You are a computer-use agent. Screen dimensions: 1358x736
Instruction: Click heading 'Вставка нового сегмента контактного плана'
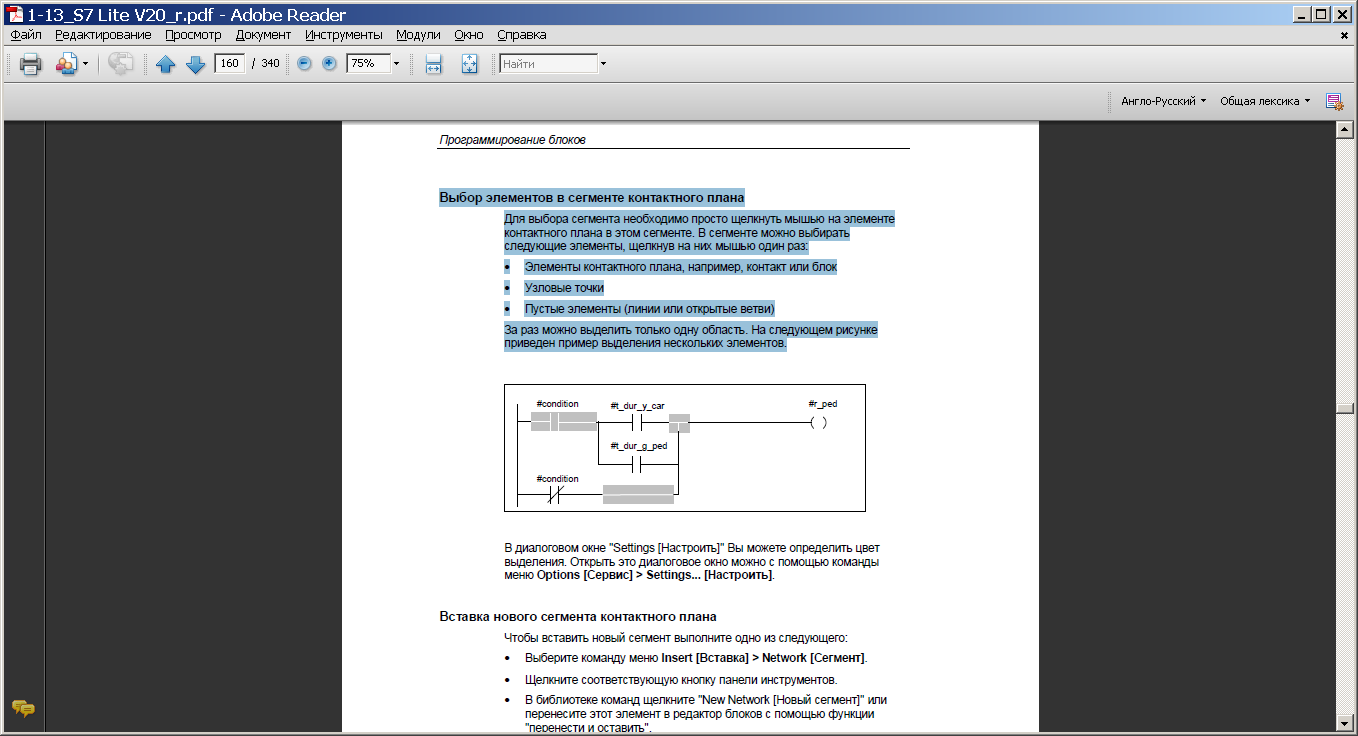(x=578, y=617)
